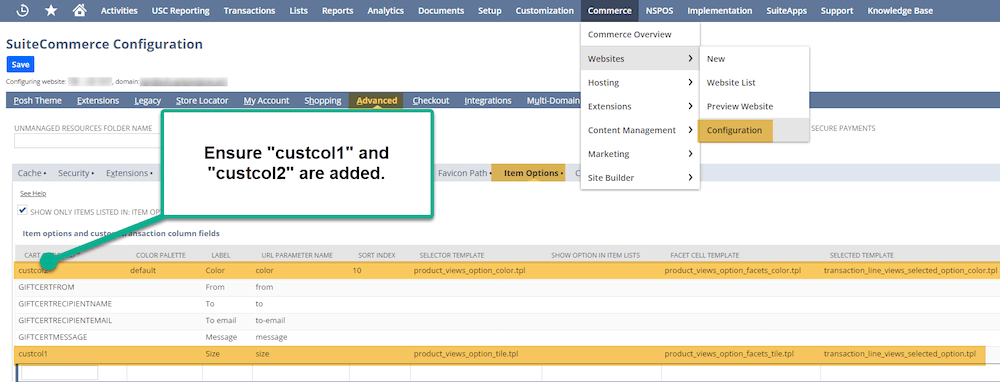Switch to the Posh Theme tab
Viewport: 1000px width, 382px height.
[38, 100]
